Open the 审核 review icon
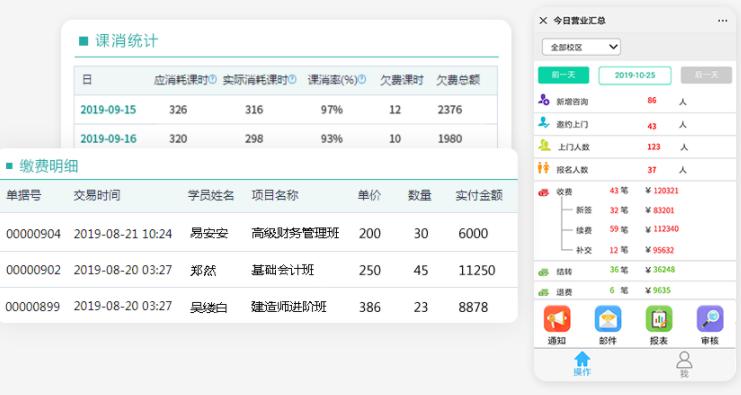This screenshot has height=395, width=741. 710,319
